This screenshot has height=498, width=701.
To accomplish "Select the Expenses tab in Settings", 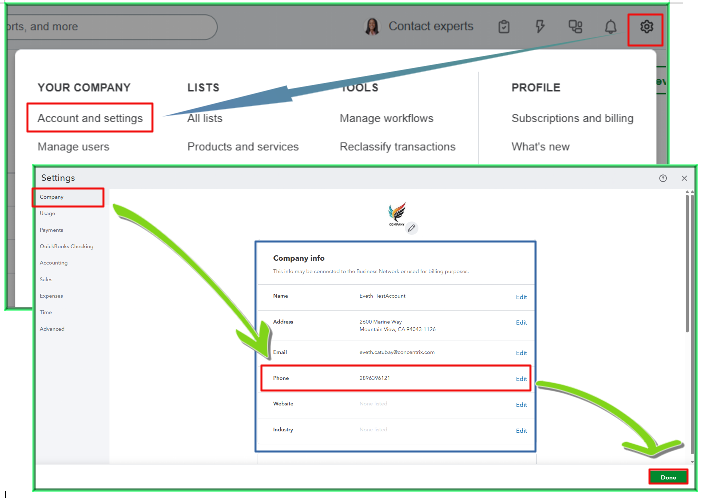I will pos(51,296).
